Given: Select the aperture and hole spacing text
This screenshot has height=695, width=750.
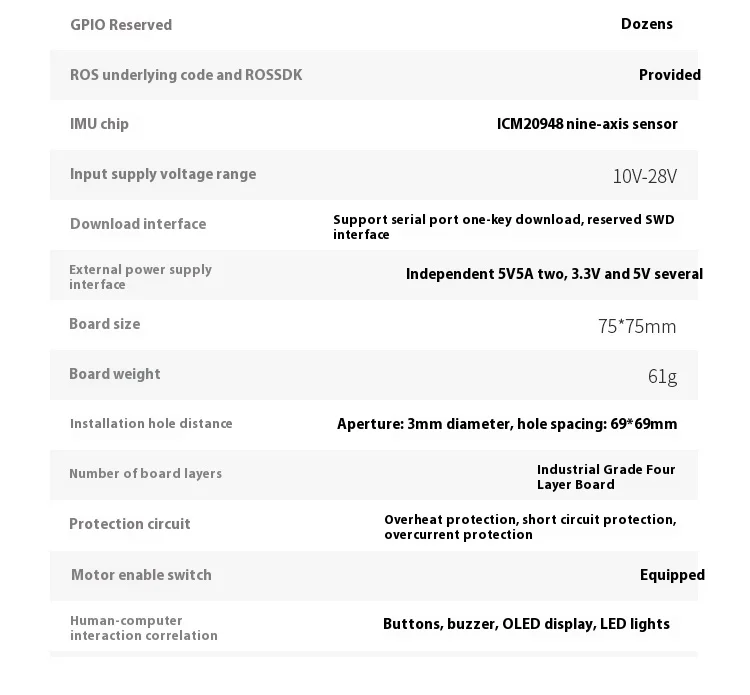Looking at the screenshot, I should (507, 424).
